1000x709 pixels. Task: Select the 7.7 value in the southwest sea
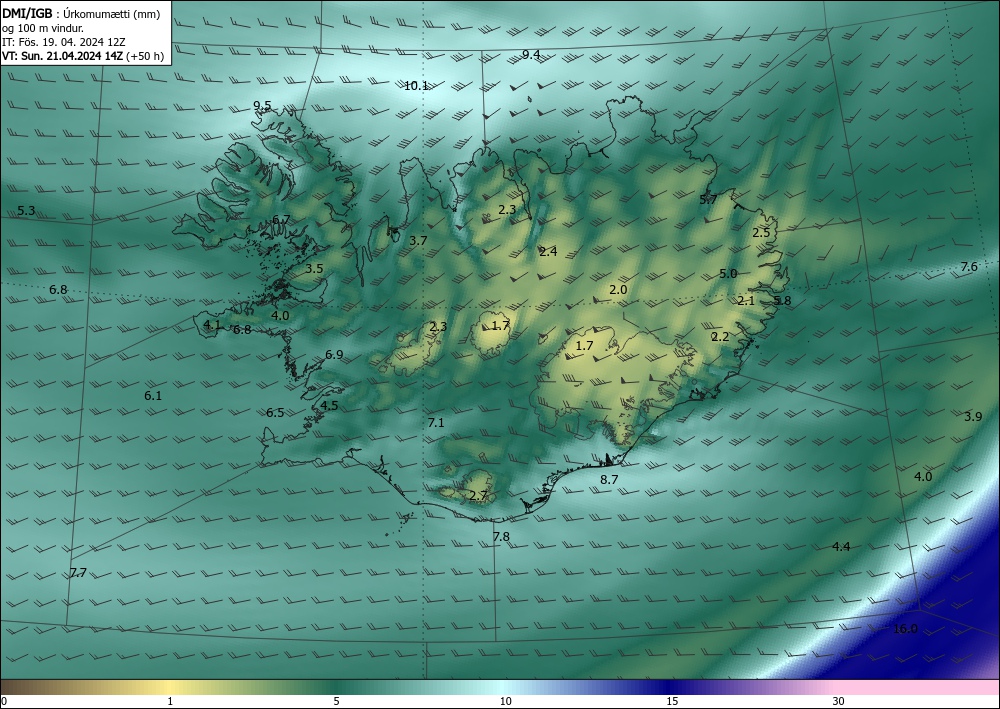(78, 573)
